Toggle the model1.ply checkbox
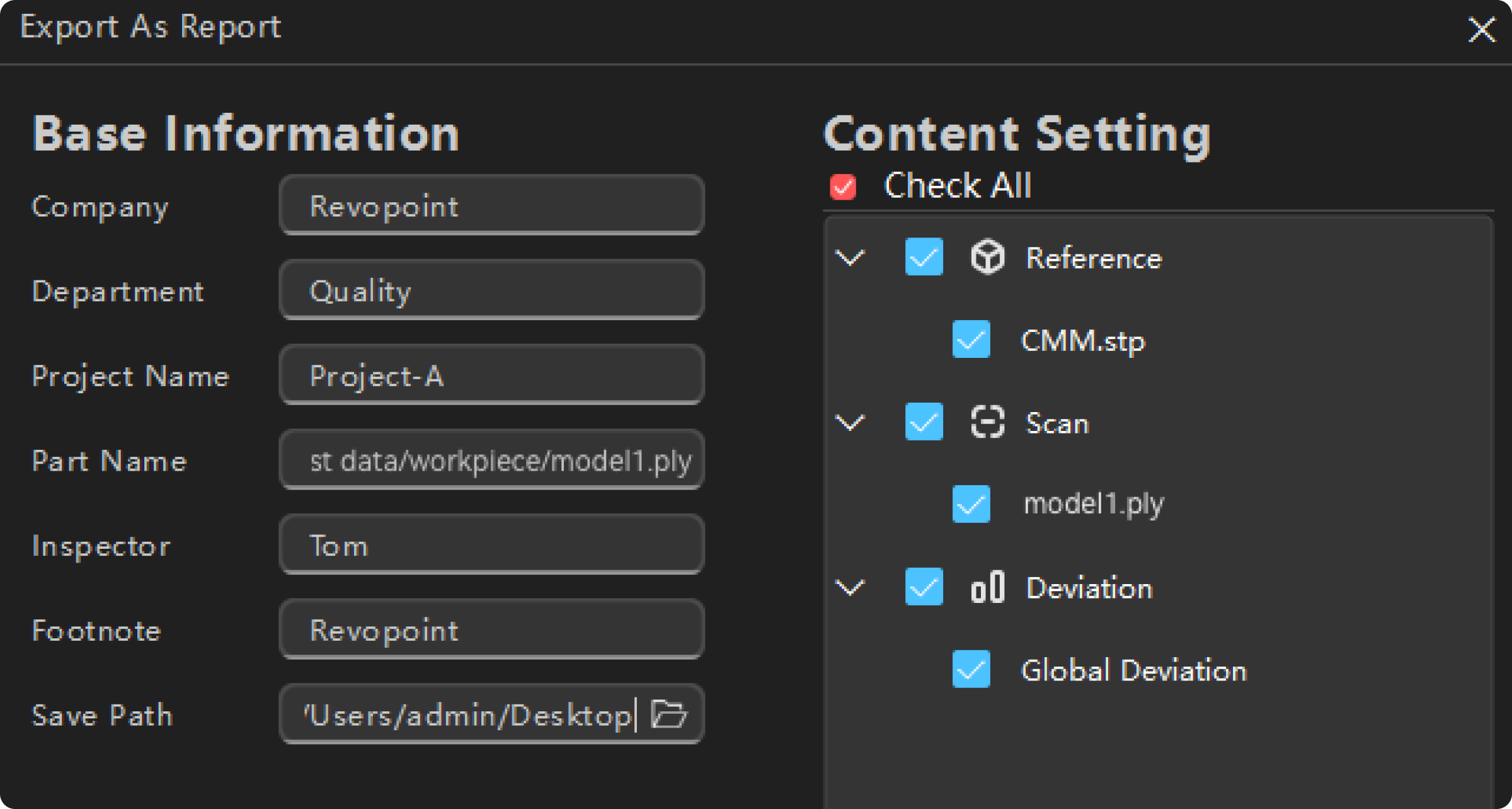The image size is (1512, 809). [971, 504]
